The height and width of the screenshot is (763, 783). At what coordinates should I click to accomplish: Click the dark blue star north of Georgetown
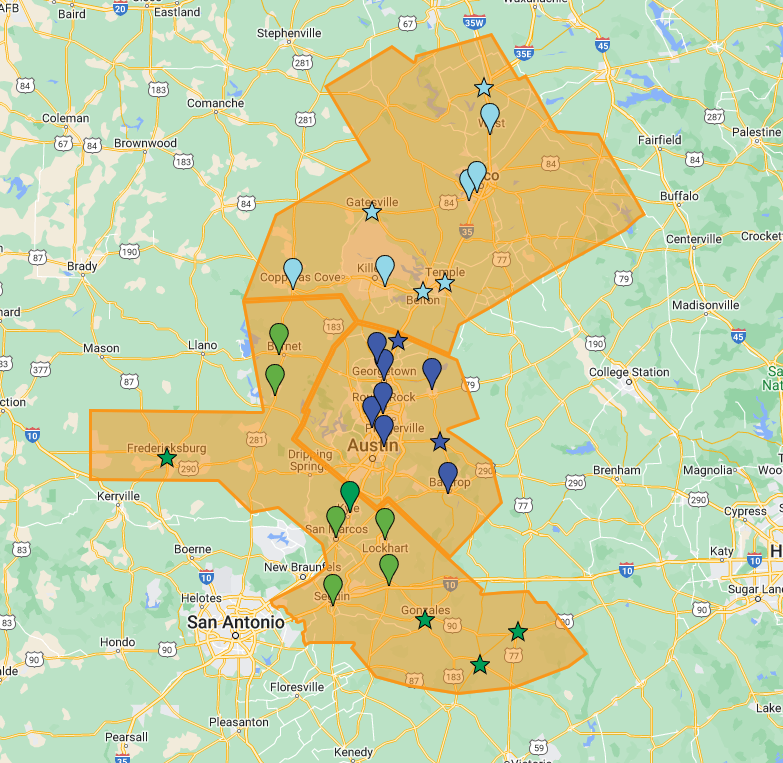pos(397,341)
